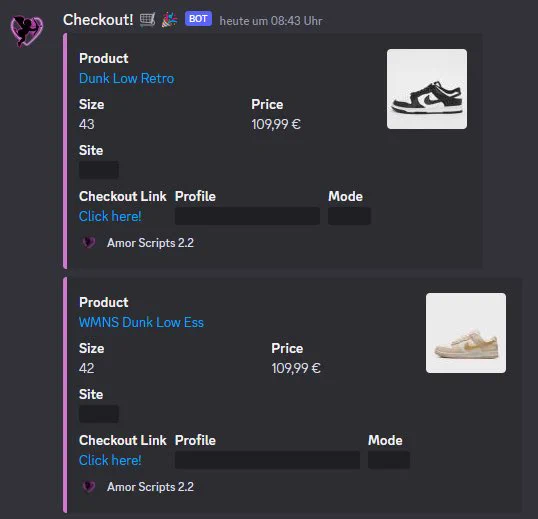Reveal the hidden Profile spoiler in second embed
The width and height of the screenshot is (538, 519).
click(x=267, y=460)
